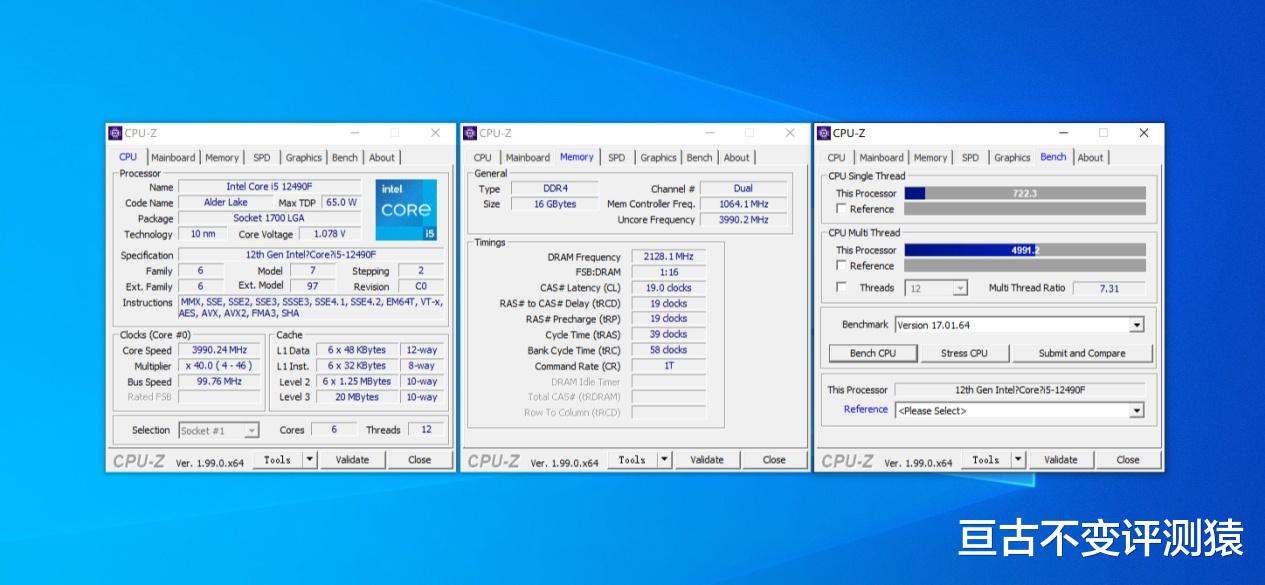This screenshot has width=1265, height=585.
Task: Click CPU-Z title bar icon of leftmost window
Action: [115, 133]
